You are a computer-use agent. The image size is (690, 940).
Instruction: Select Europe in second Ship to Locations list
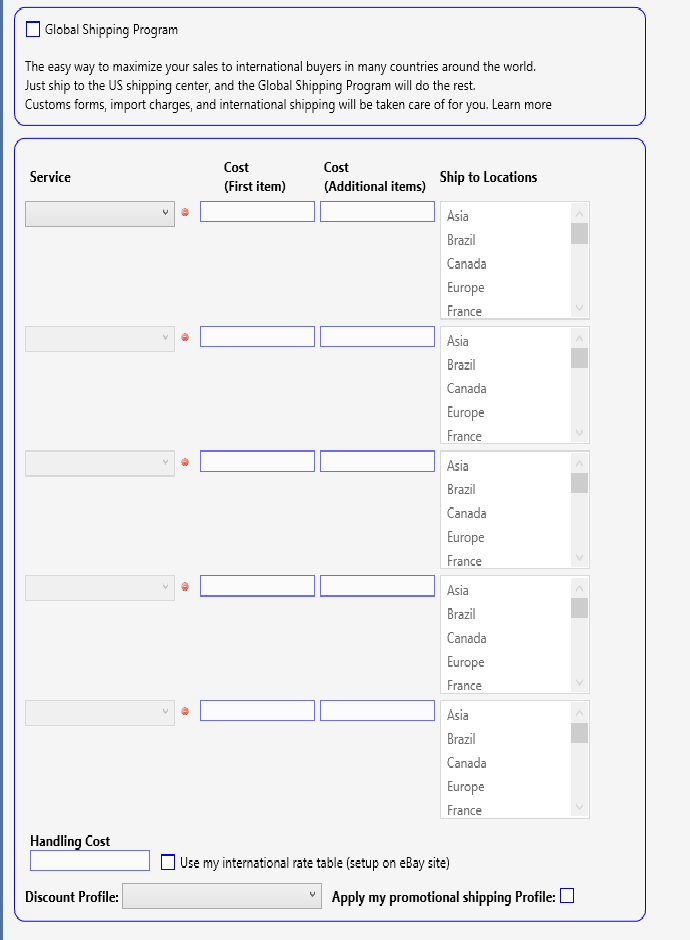465,412
